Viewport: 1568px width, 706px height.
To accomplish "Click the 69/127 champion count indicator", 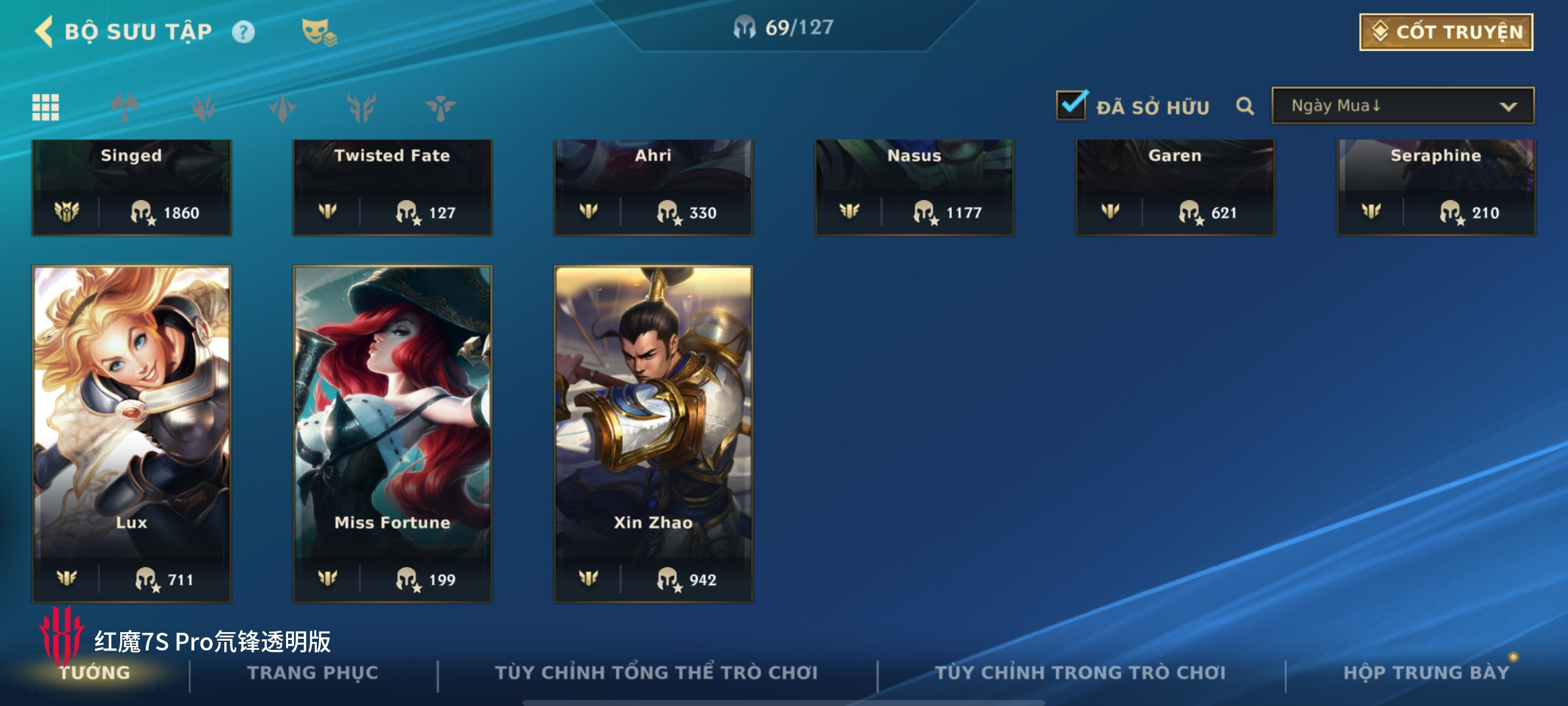I will pyautogui.click(x=783, y=27).
